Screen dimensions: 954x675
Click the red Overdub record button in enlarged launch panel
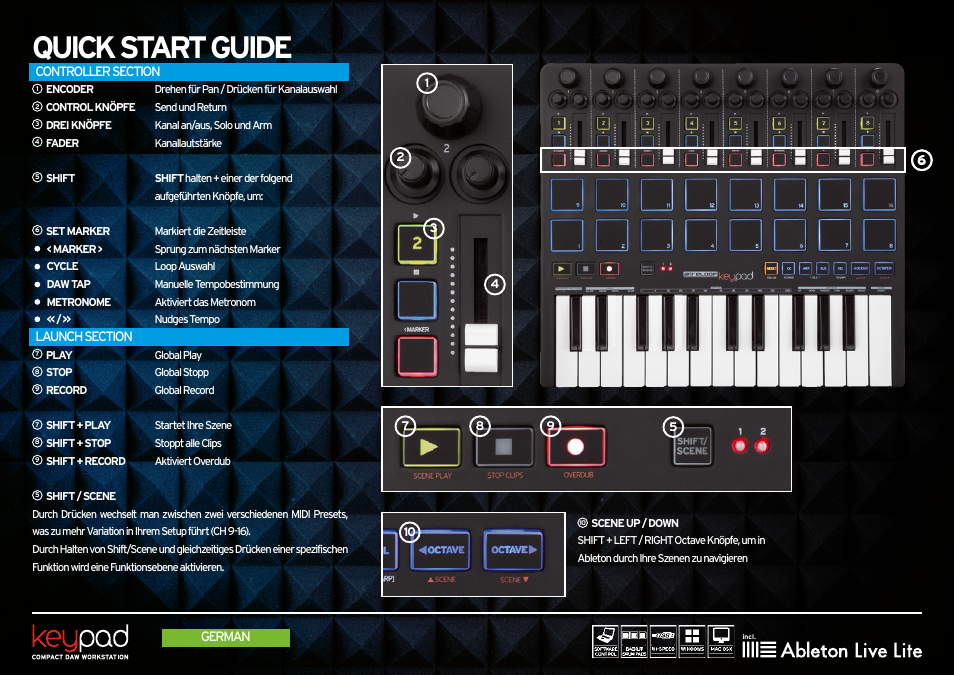[576, 447]
